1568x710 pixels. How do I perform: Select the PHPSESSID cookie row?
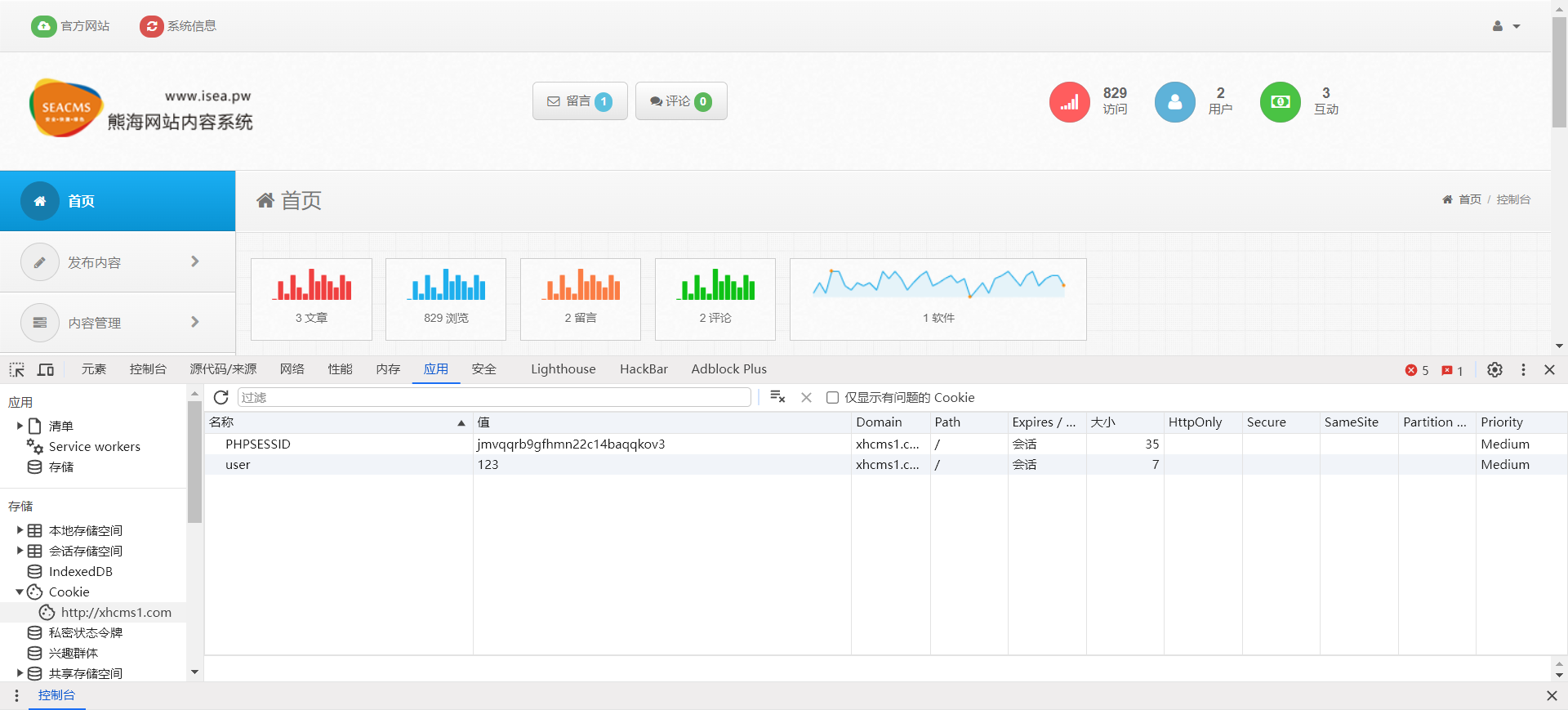coord(885,444)
